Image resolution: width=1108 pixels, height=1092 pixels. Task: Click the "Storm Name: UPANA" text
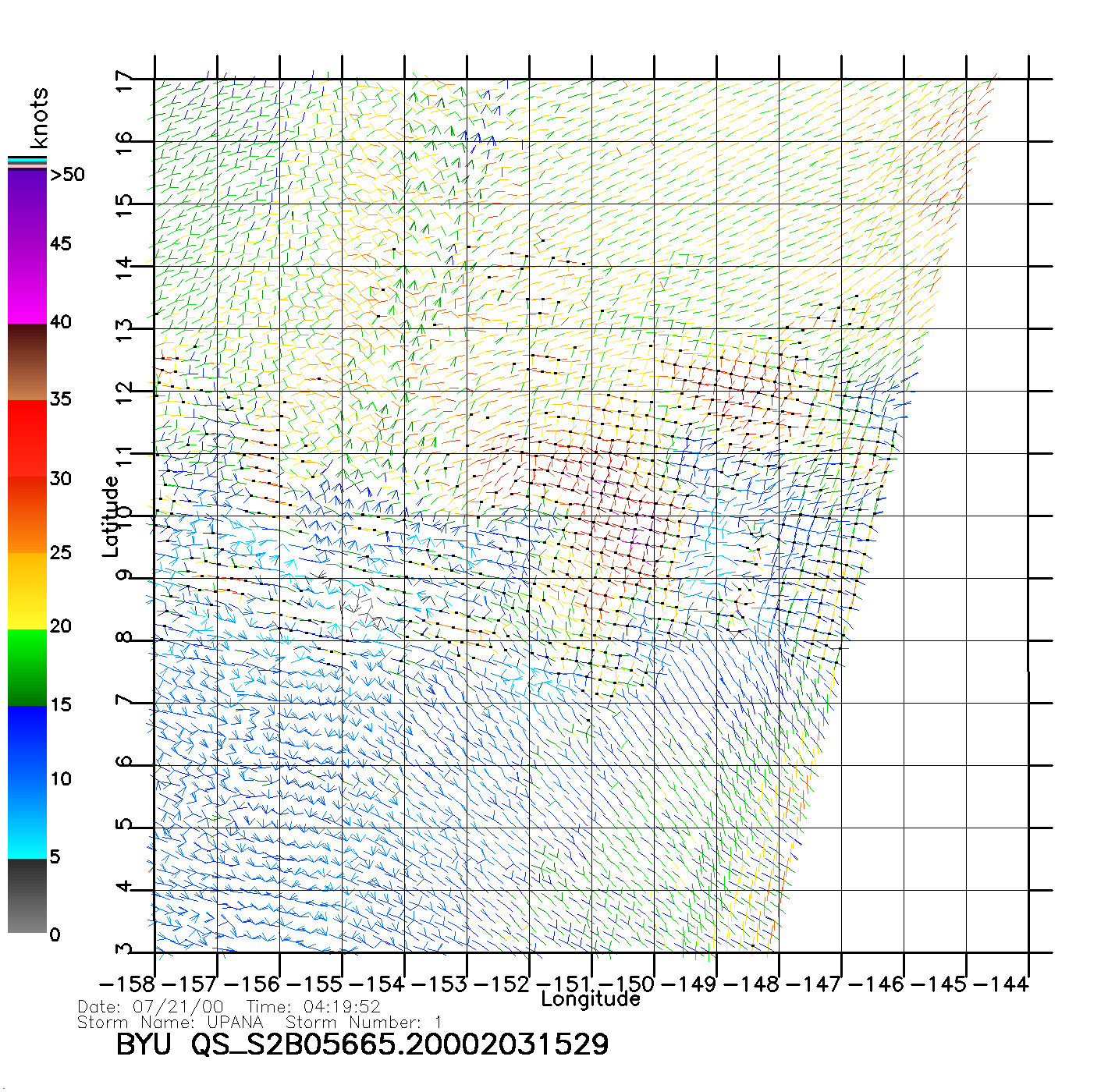pyautogui.click(x=170, y=1023)
